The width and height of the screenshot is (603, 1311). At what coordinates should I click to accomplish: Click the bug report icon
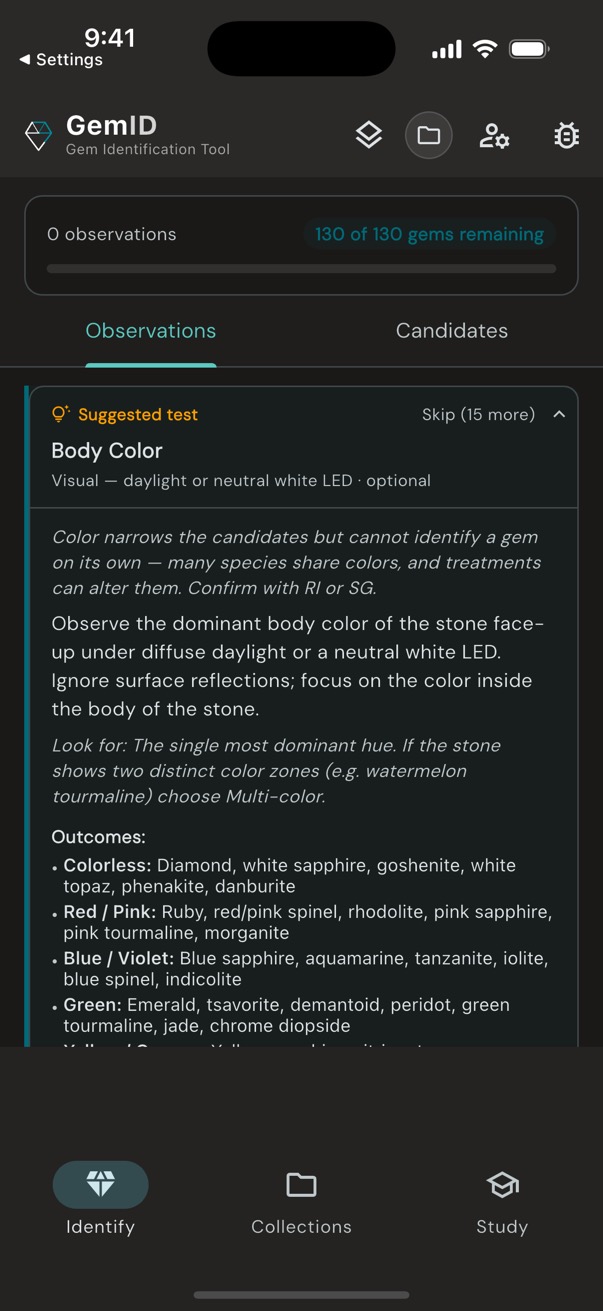pyautogui.click(x=566, y=135)
